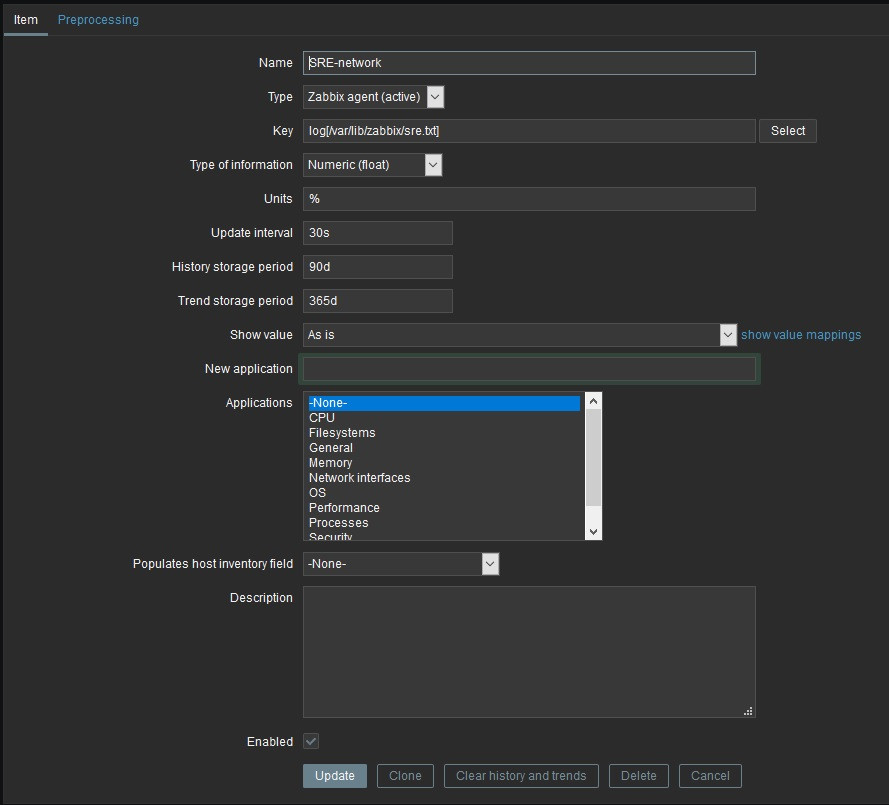The image size is (889, 805).
Task: Click Clear history and trends
Action: pos(521,776)
